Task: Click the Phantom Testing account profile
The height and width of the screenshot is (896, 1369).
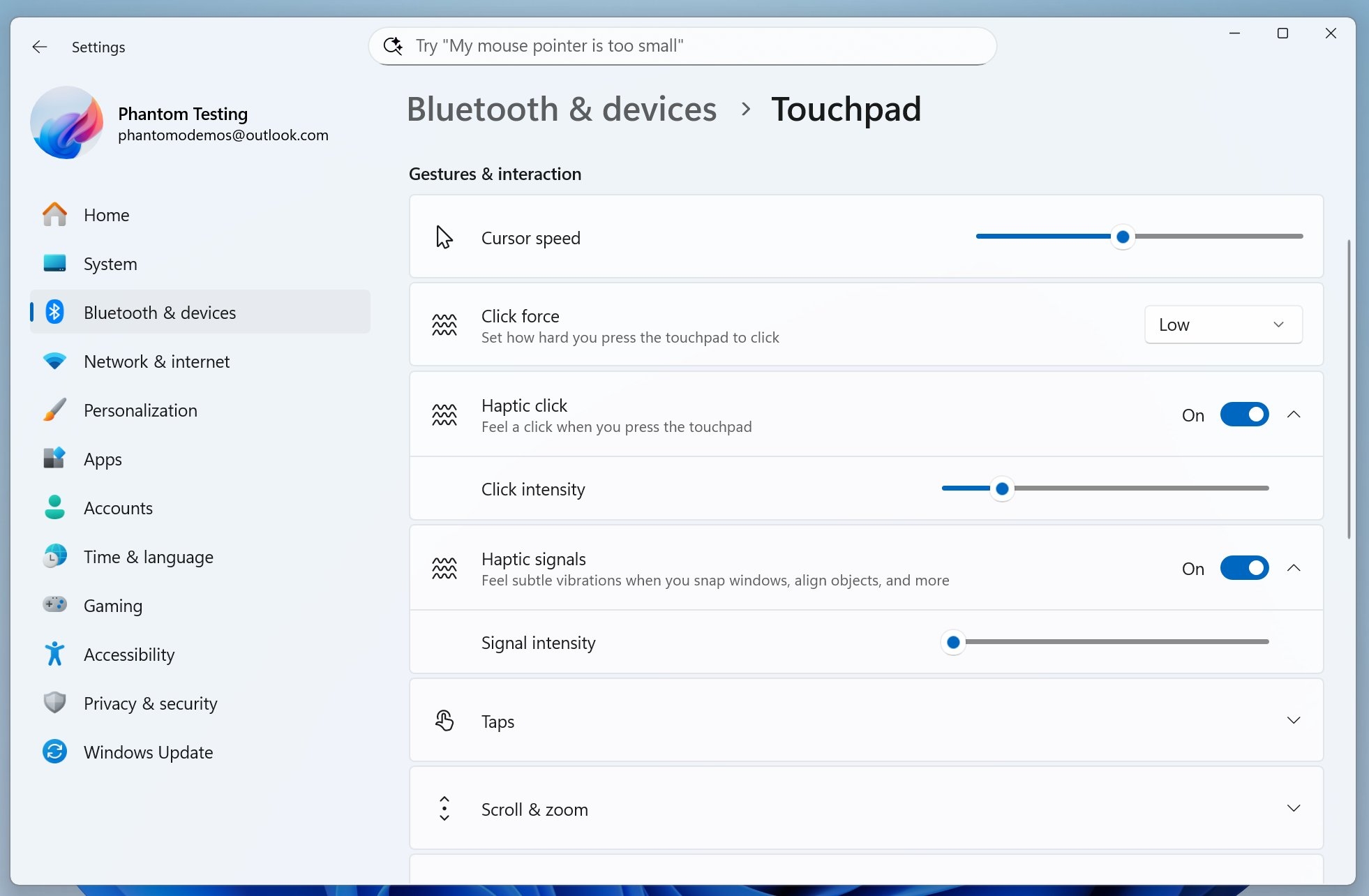Action: (181, 124)
